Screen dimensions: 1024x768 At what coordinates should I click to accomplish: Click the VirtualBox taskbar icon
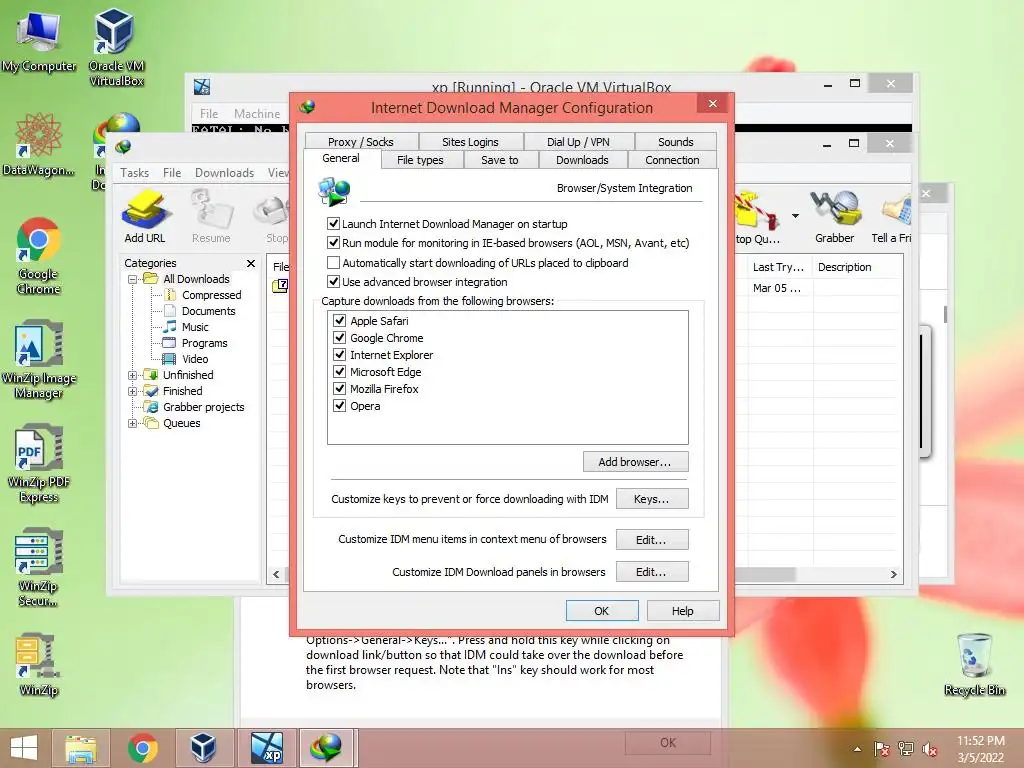pos(203,748)
